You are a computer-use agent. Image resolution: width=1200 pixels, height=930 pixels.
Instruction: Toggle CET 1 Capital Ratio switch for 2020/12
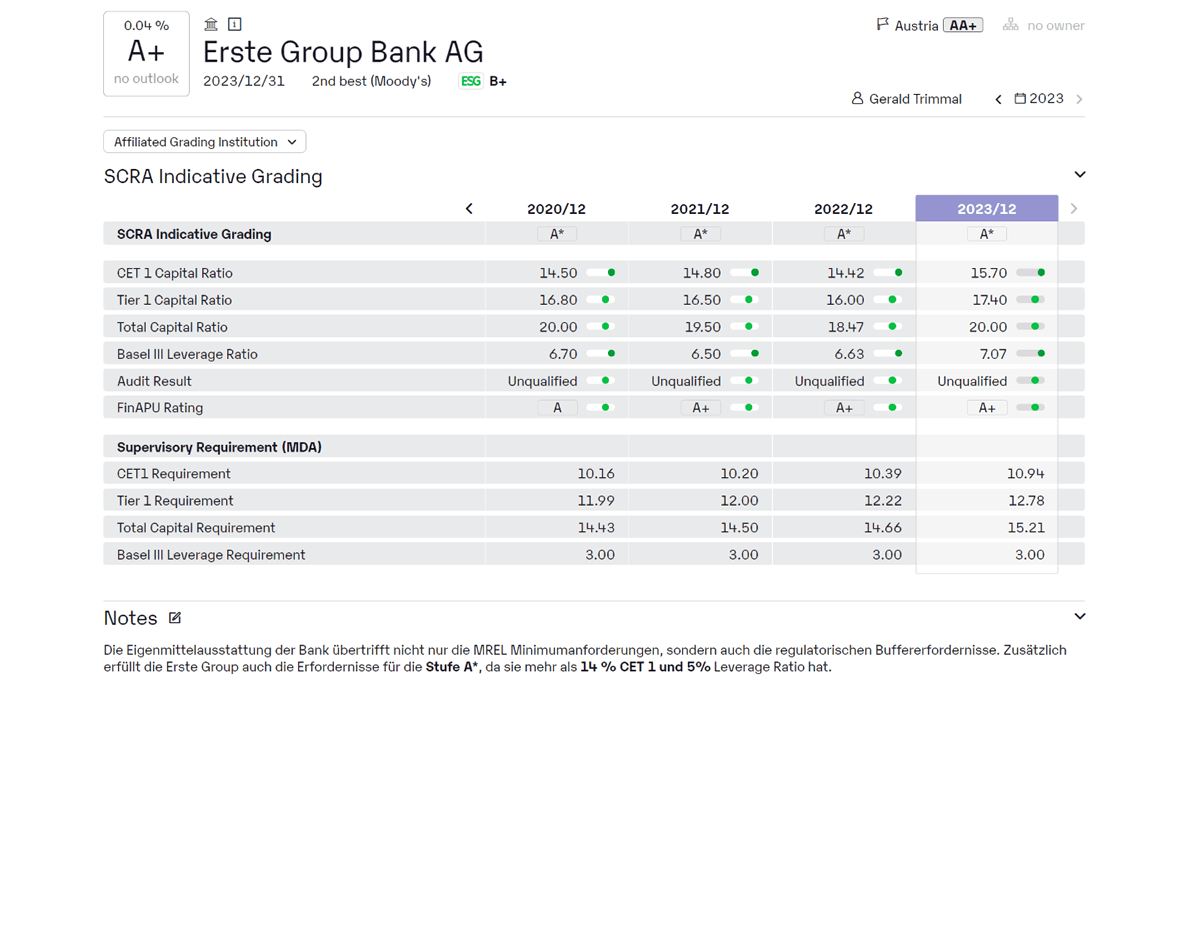[601, 273]
